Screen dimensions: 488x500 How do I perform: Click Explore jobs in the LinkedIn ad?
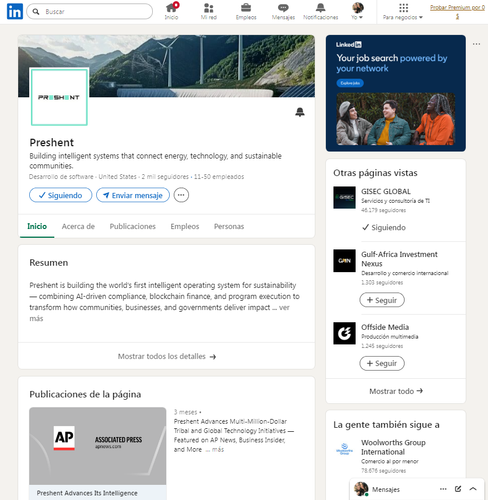(350, 83)
